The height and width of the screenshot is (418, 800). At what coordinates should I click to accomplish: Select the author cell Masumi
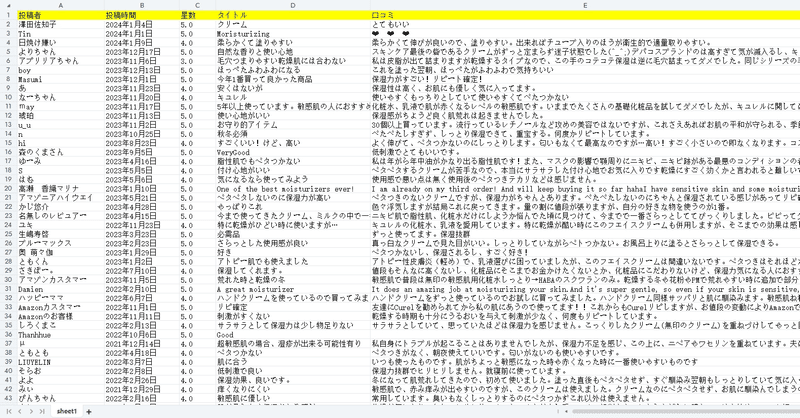[60, 79]
